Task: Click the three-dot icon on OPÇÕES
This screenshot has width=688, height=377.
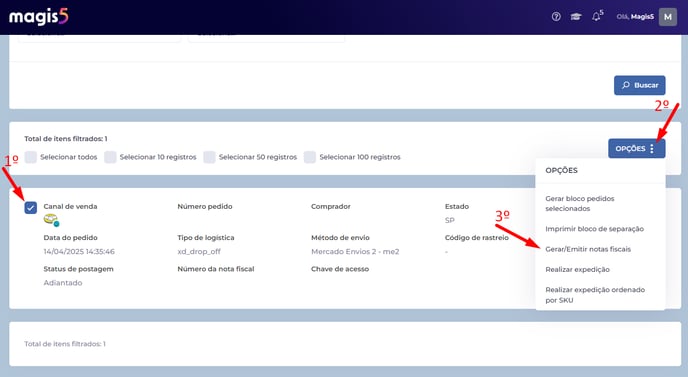Action: point(652,148)
